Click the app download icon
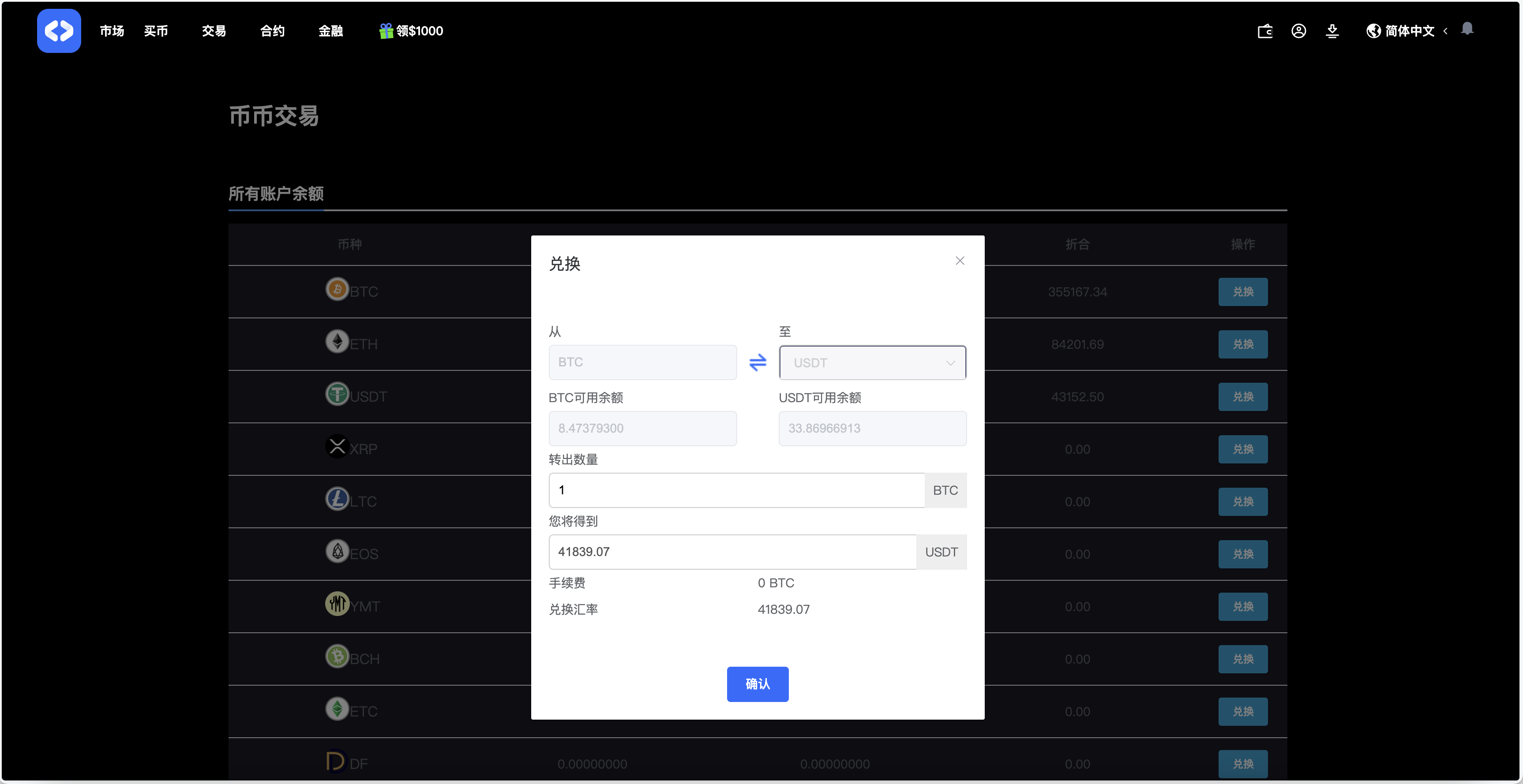This screenshot has width=1523, height=784. 1332,31
